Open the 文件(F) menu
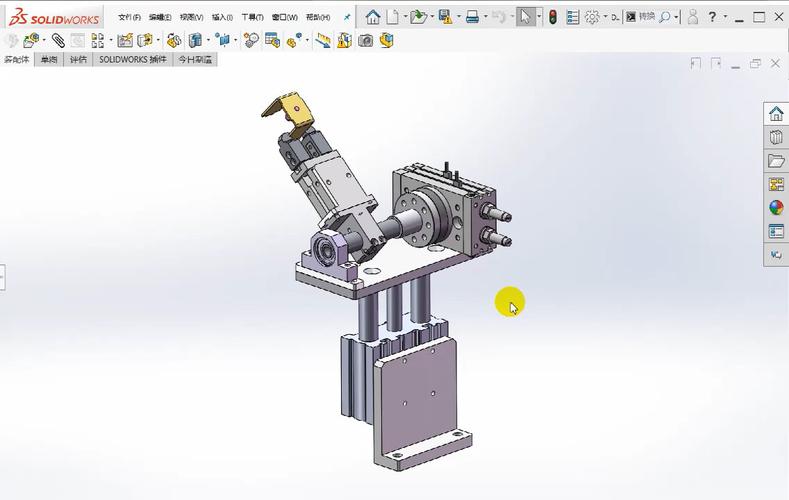This screenshot has width=789, height=500. click(x=130, y=17)
